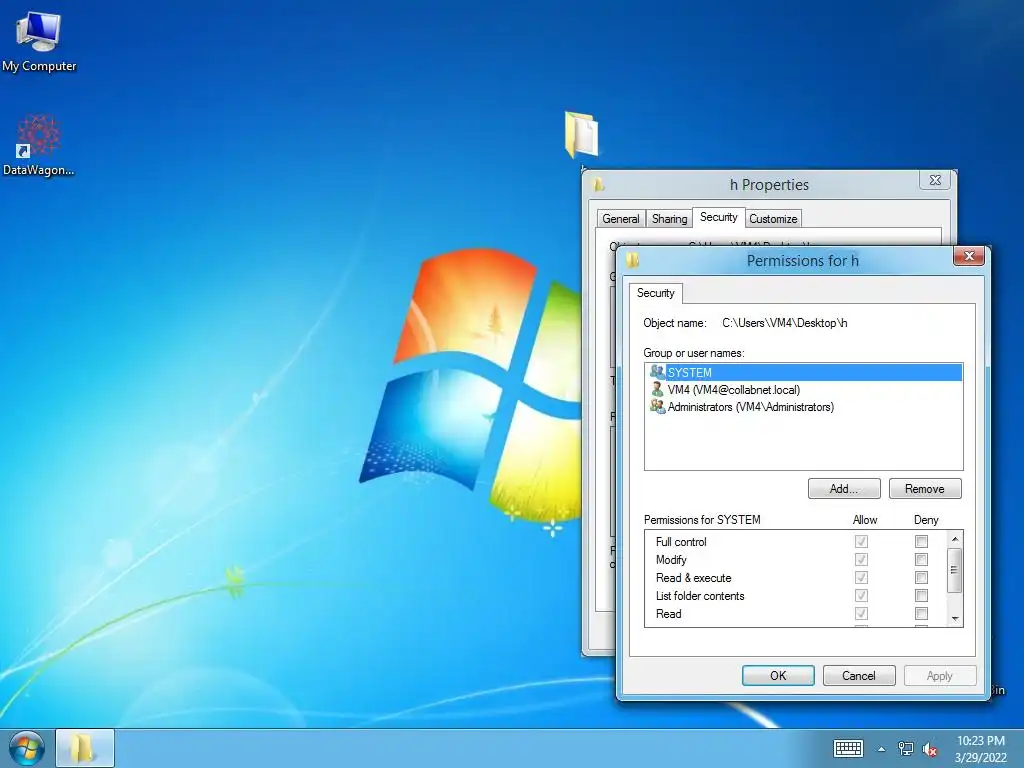This screenshot has width=1024, height=768.
Task: Click the Modify permission label
Action: coord(671,560)
